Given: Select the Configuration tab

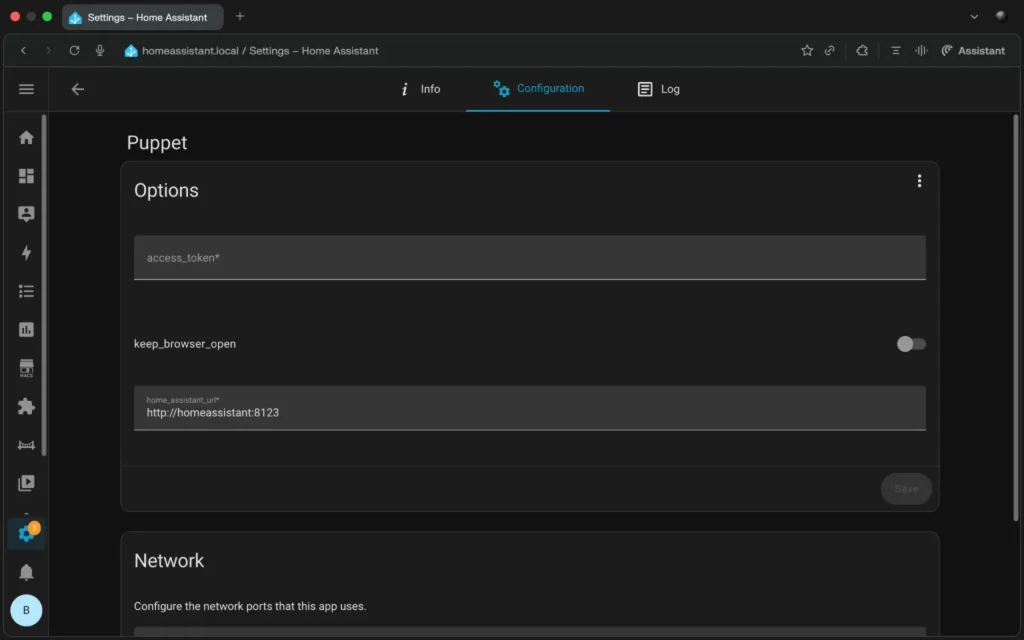Looking at the screenshot, I should (x=538, y=89).
